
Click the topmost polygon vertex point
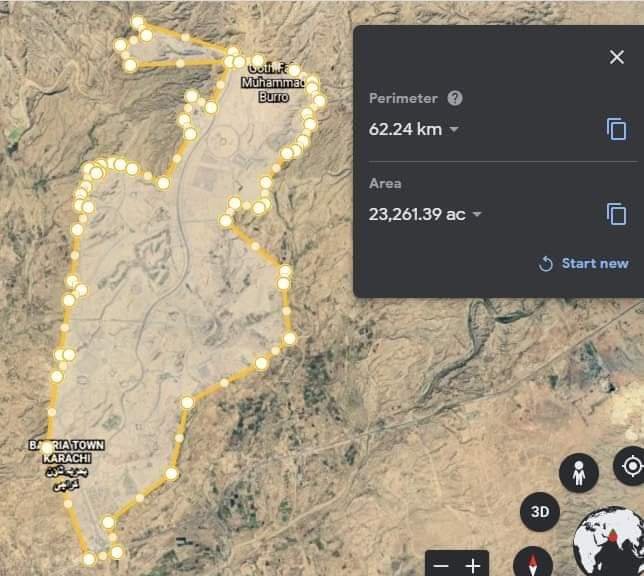click(x=138, y=22)
